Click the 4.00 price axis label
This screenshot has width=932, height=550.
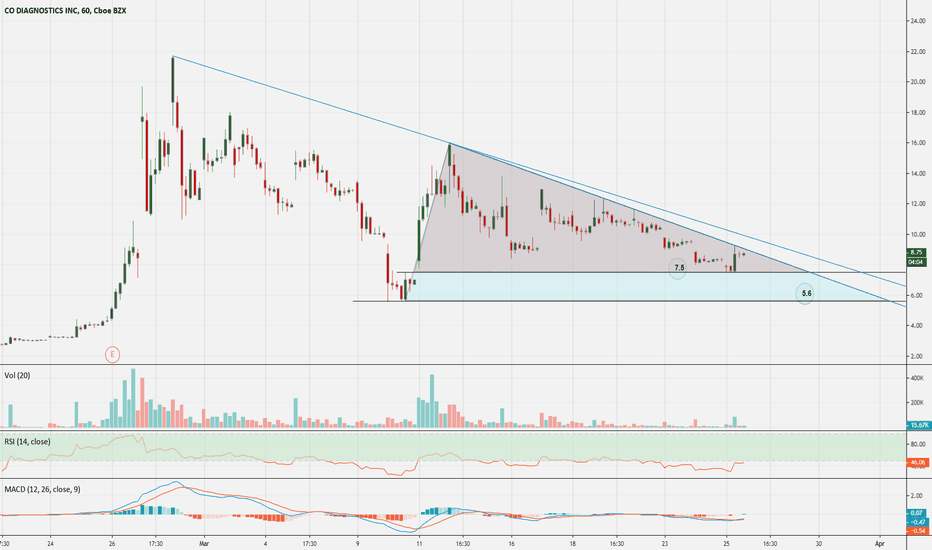coord(918,326)
